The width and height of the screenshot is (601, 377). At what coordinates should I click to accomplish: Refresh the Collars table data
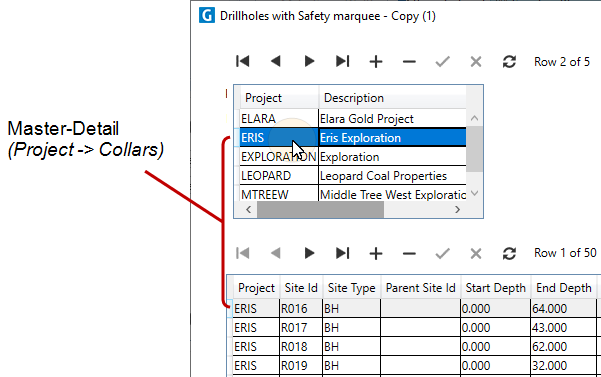pyautogui.click(x=509, y=253)
